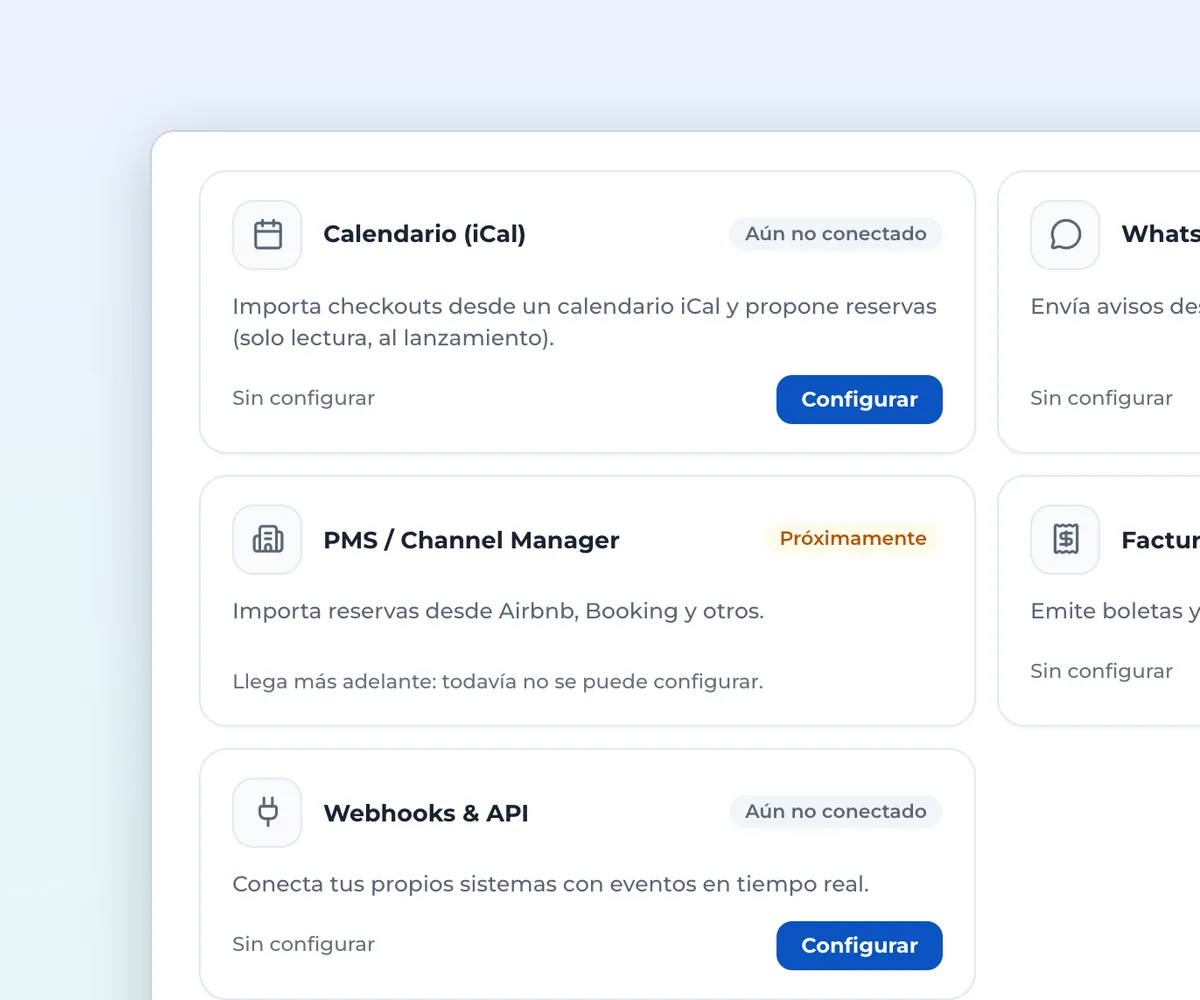Click the Sin configurar text on the Webhooks card
The image size is (1200, 1000).
point(303,944)
